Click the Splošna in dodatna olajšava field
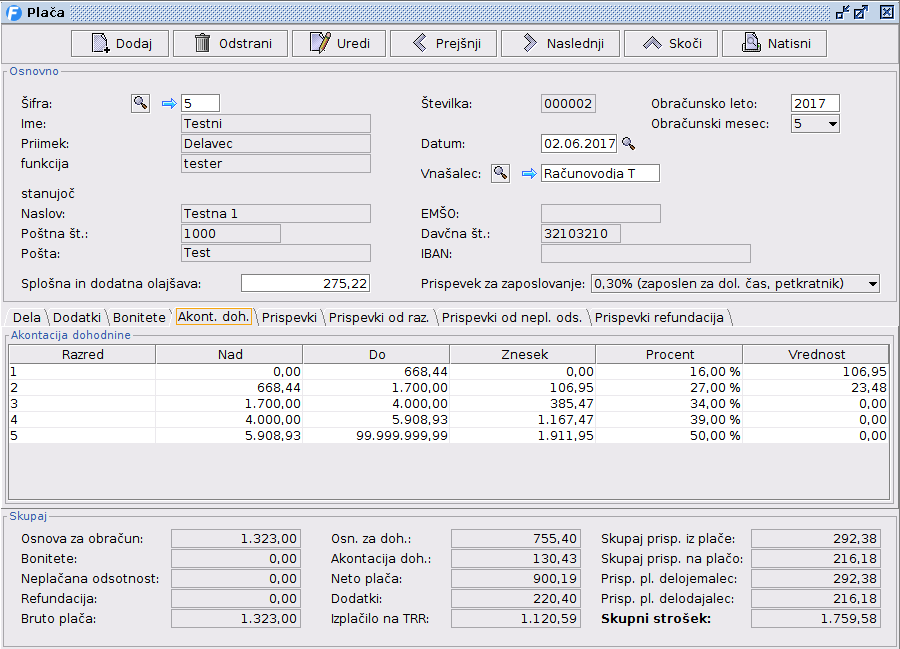The width and height of the screenshot is (900, 649). pos(305,283)
